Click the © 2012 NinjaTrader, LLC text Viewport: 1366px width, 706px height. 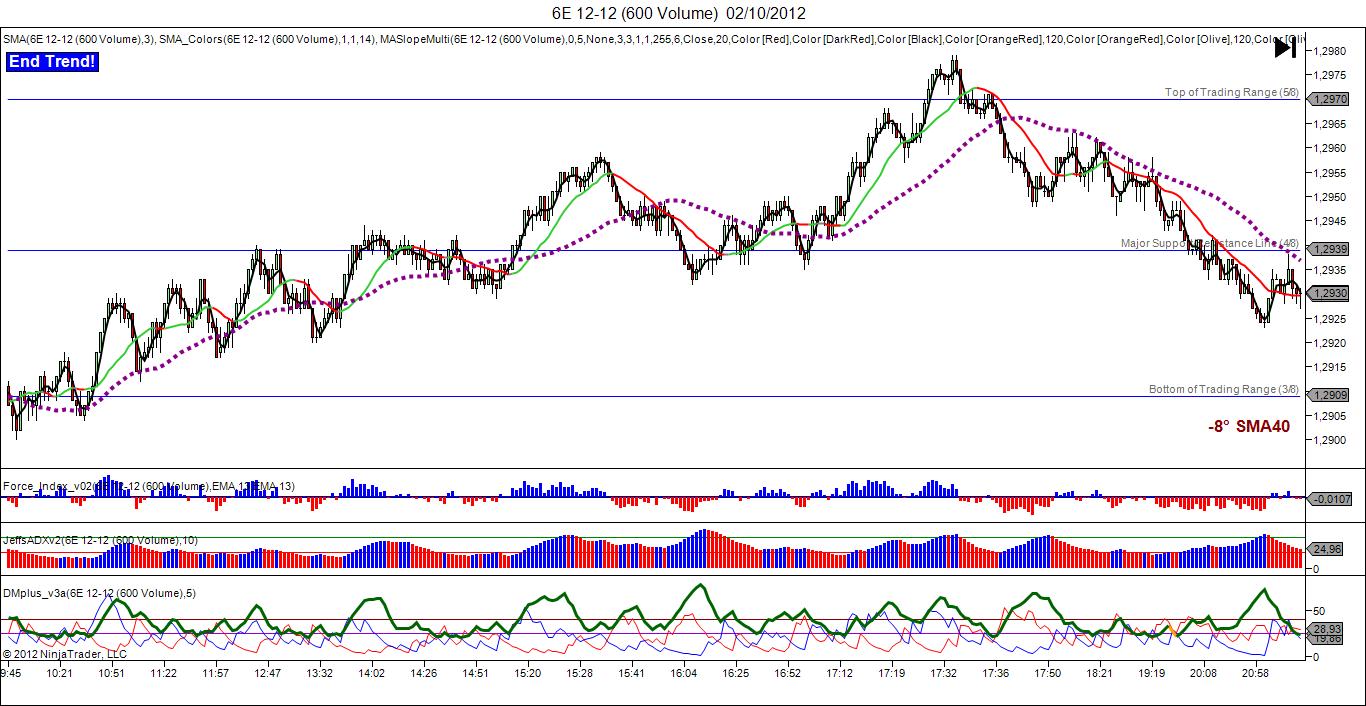(x=64, y=654)
